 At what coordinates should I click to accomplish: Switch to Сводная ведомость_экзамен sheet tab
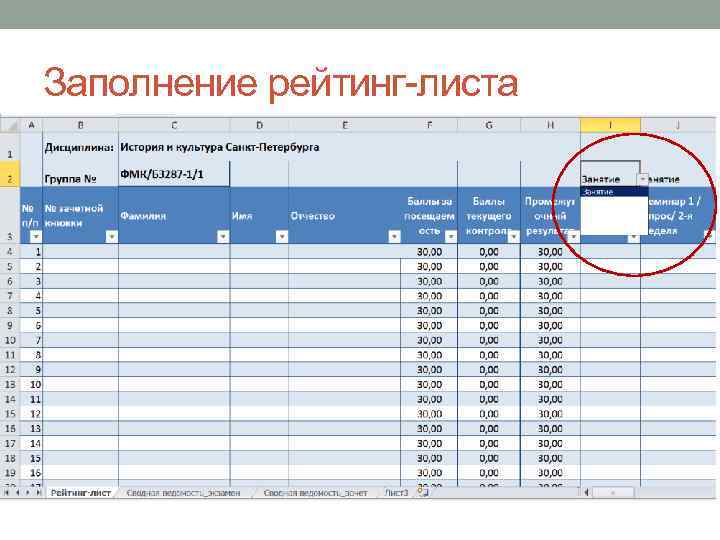coord(183,493)
